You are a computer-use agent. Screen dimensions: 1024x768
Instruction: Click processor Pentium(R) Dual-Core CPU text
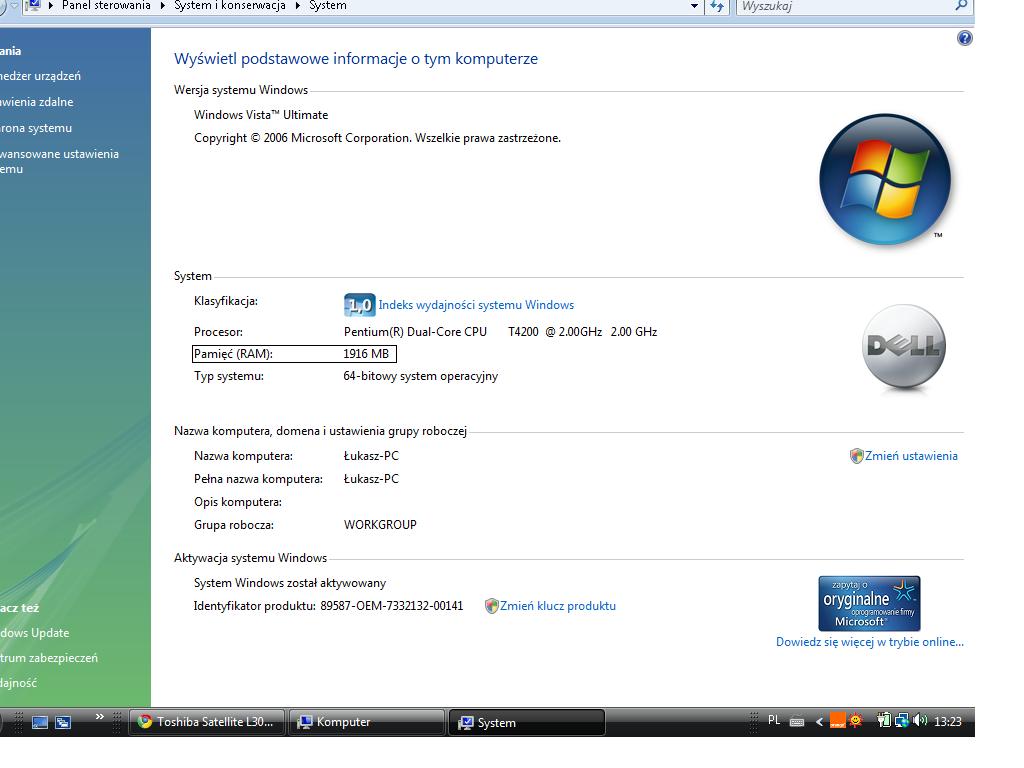[x=415, y=332]
